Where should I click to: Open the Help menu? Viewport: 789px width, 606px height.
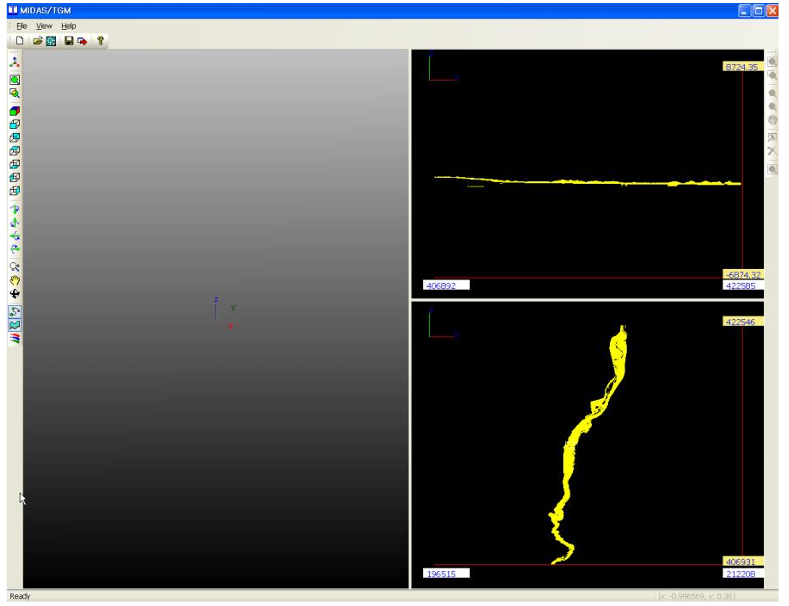point(68,26)
